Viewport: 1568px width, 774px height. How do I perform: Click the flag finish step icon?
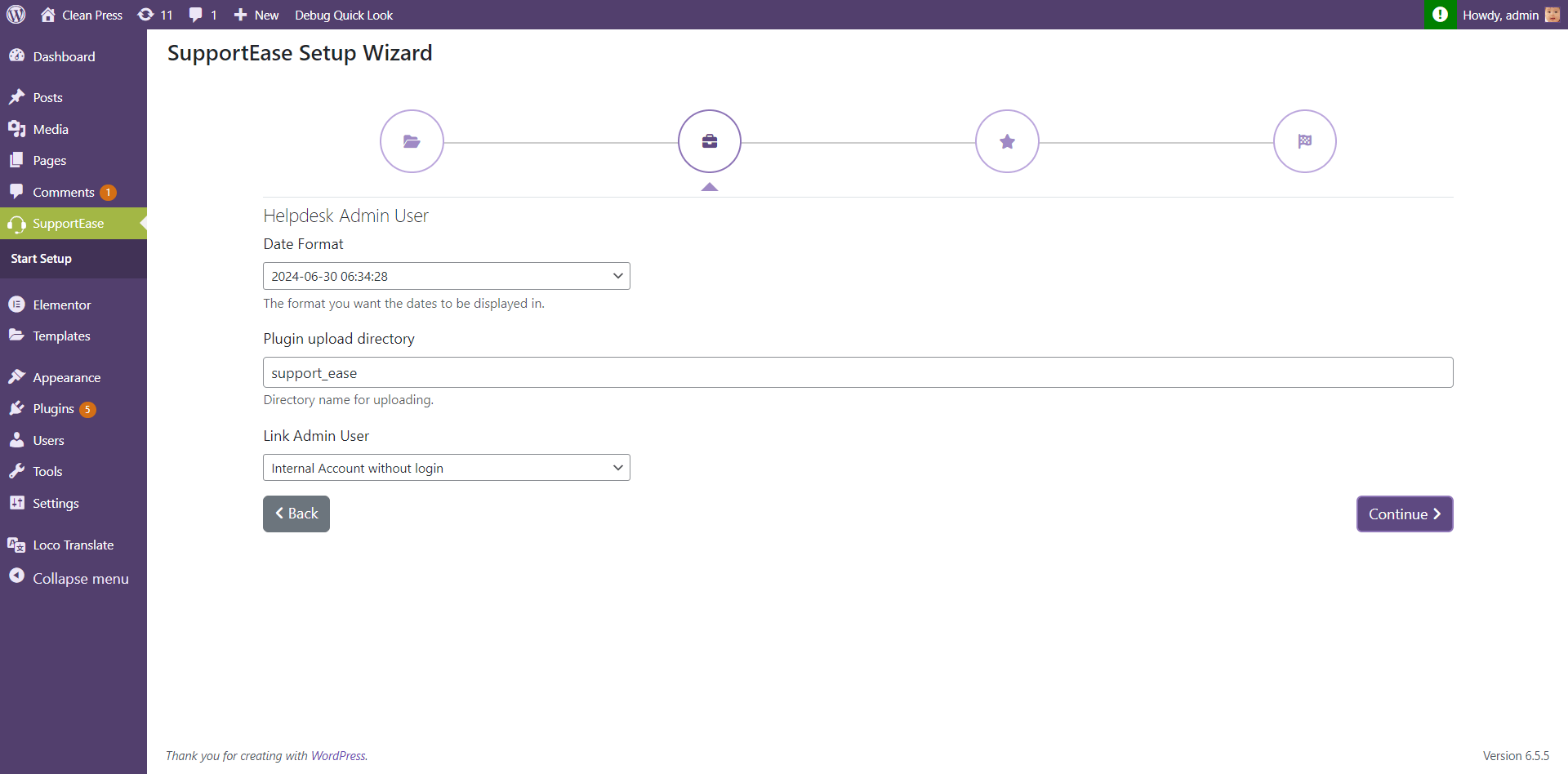(x=1305, y=141)
